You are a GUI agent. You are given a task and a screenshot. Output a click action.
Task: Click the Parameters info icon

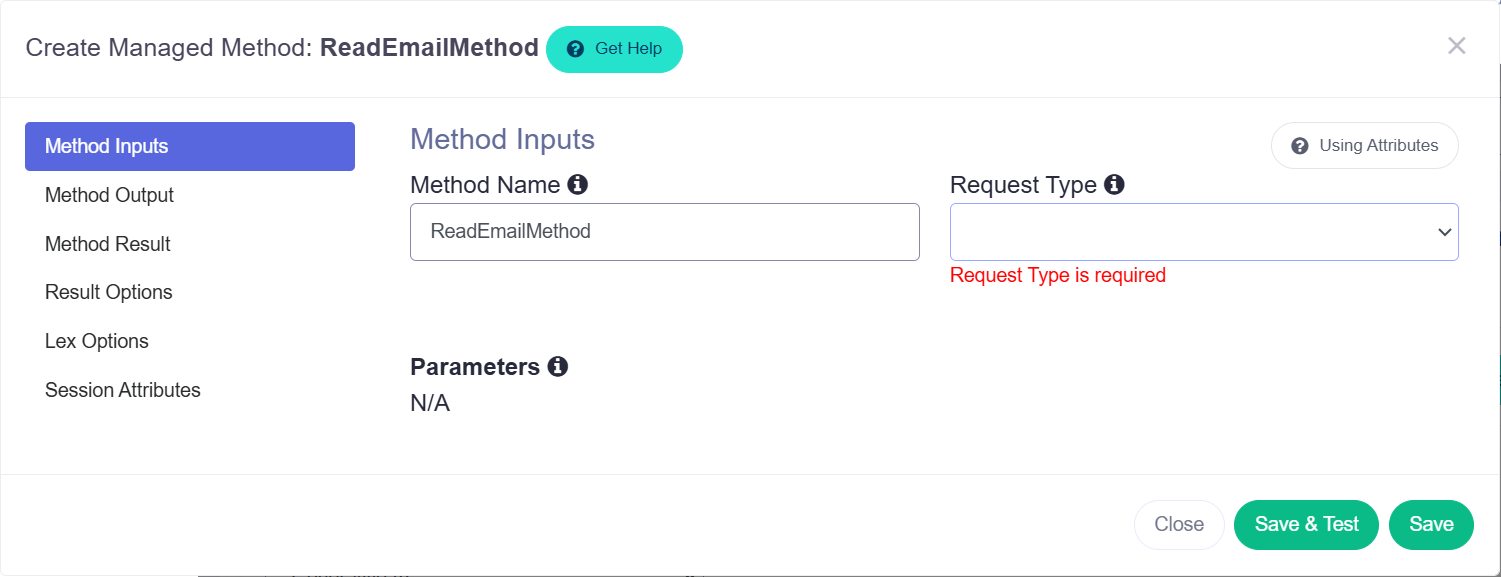point(558,367)
